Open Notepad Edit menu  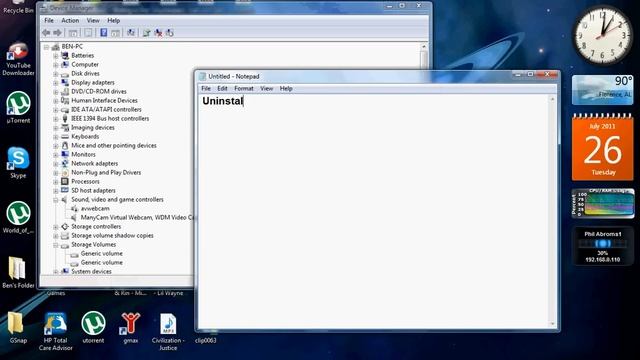222,89
